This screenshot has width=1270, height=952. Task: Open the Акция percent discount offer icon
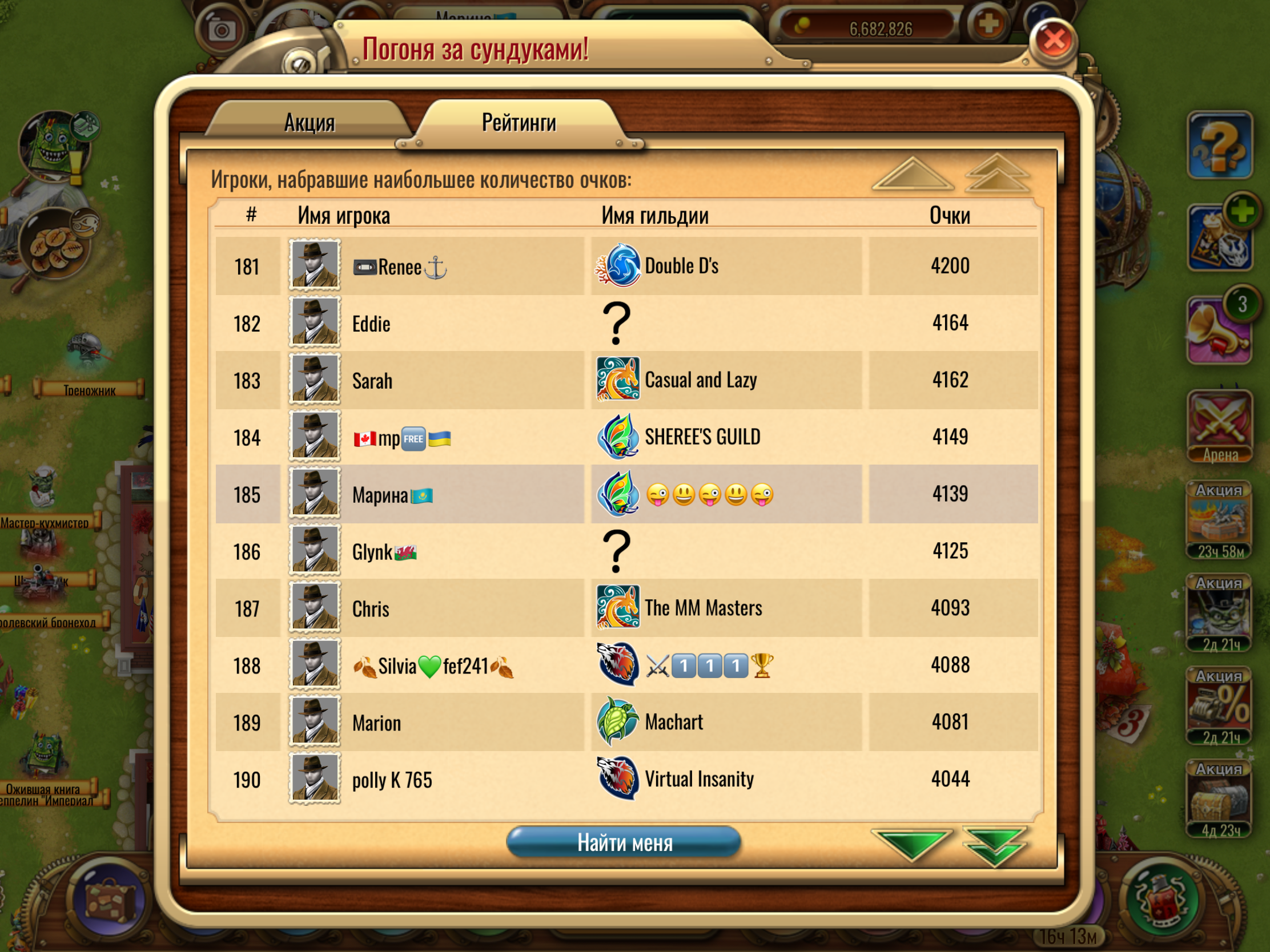[x=1220, y=706]
